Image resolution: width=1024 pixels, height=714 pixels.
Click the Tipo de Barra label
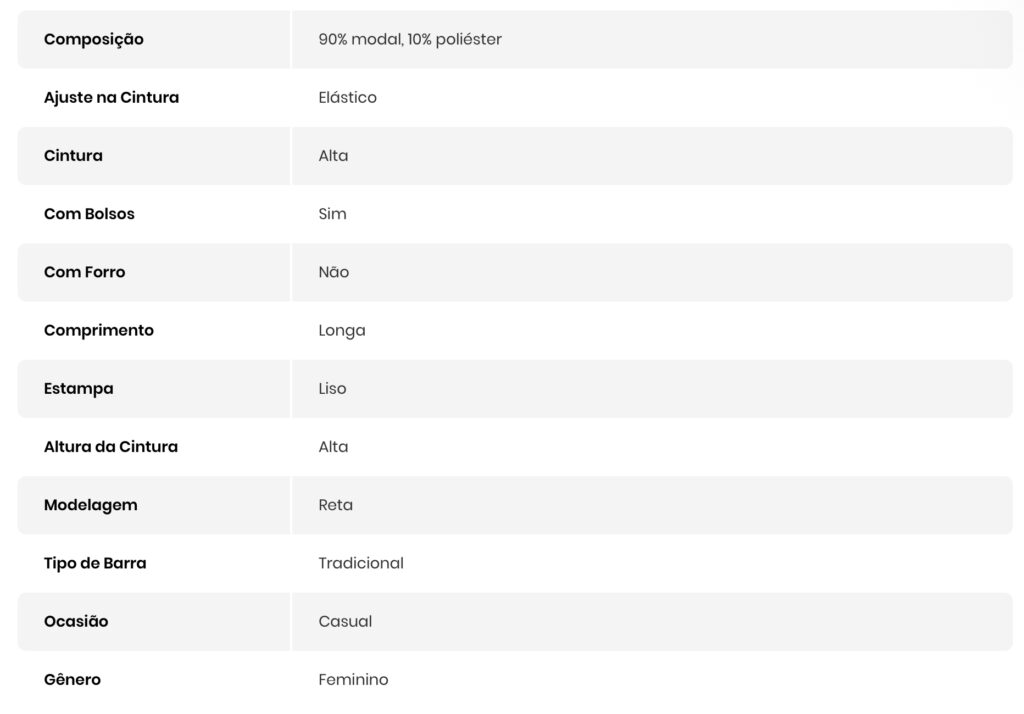(x=95, y=563)
